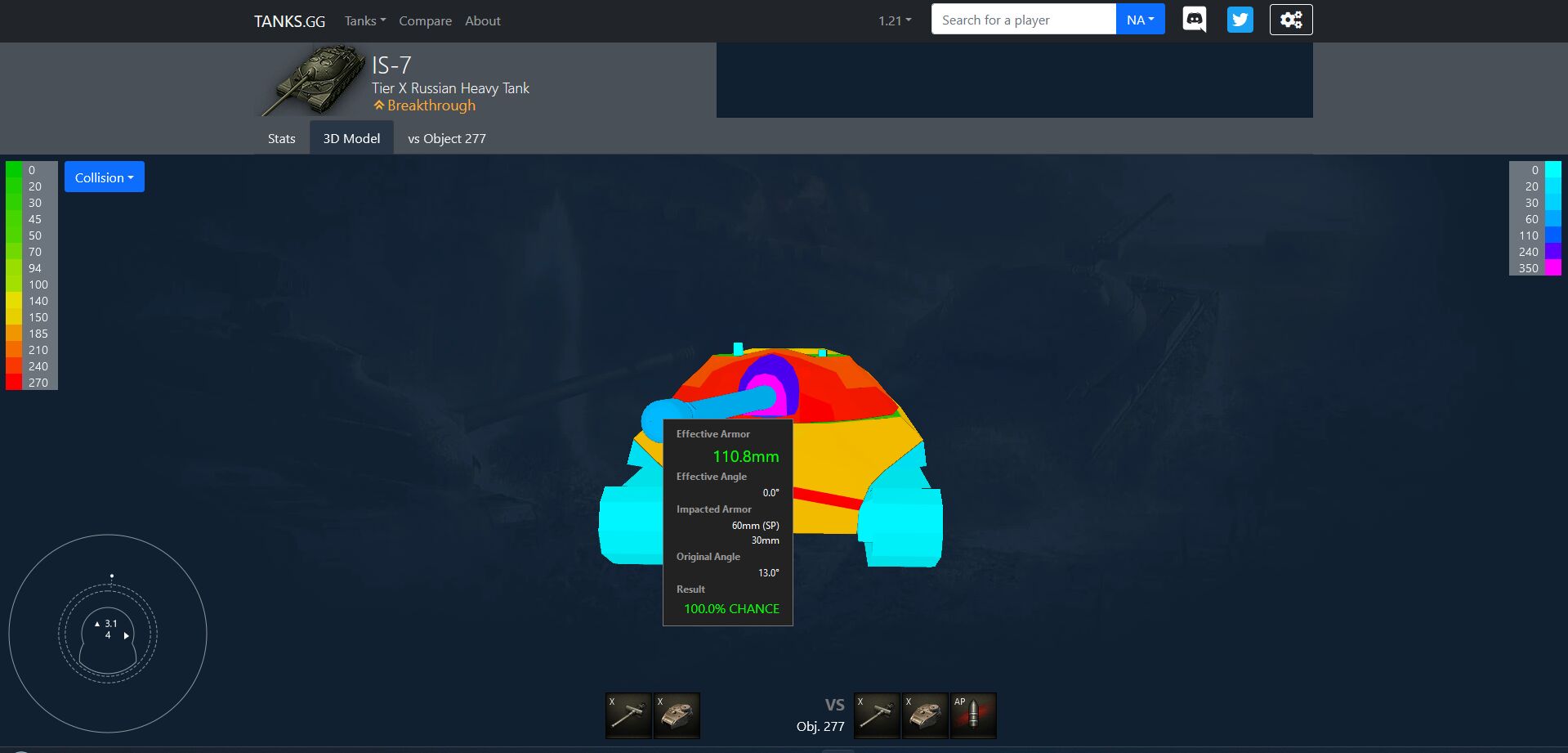Screen dimensions: 1568x753
Task: Switch to the Stats tab
Action: point(281,138)
